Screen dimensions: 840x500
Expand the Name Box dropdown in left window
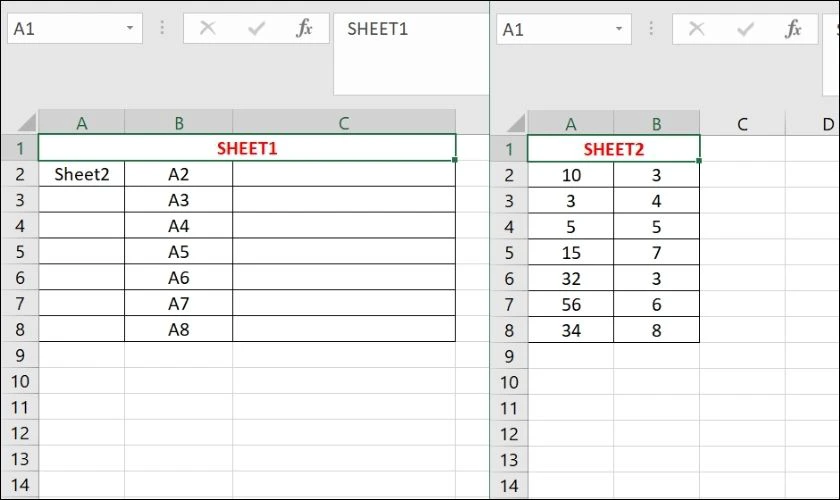click(130, 28)
